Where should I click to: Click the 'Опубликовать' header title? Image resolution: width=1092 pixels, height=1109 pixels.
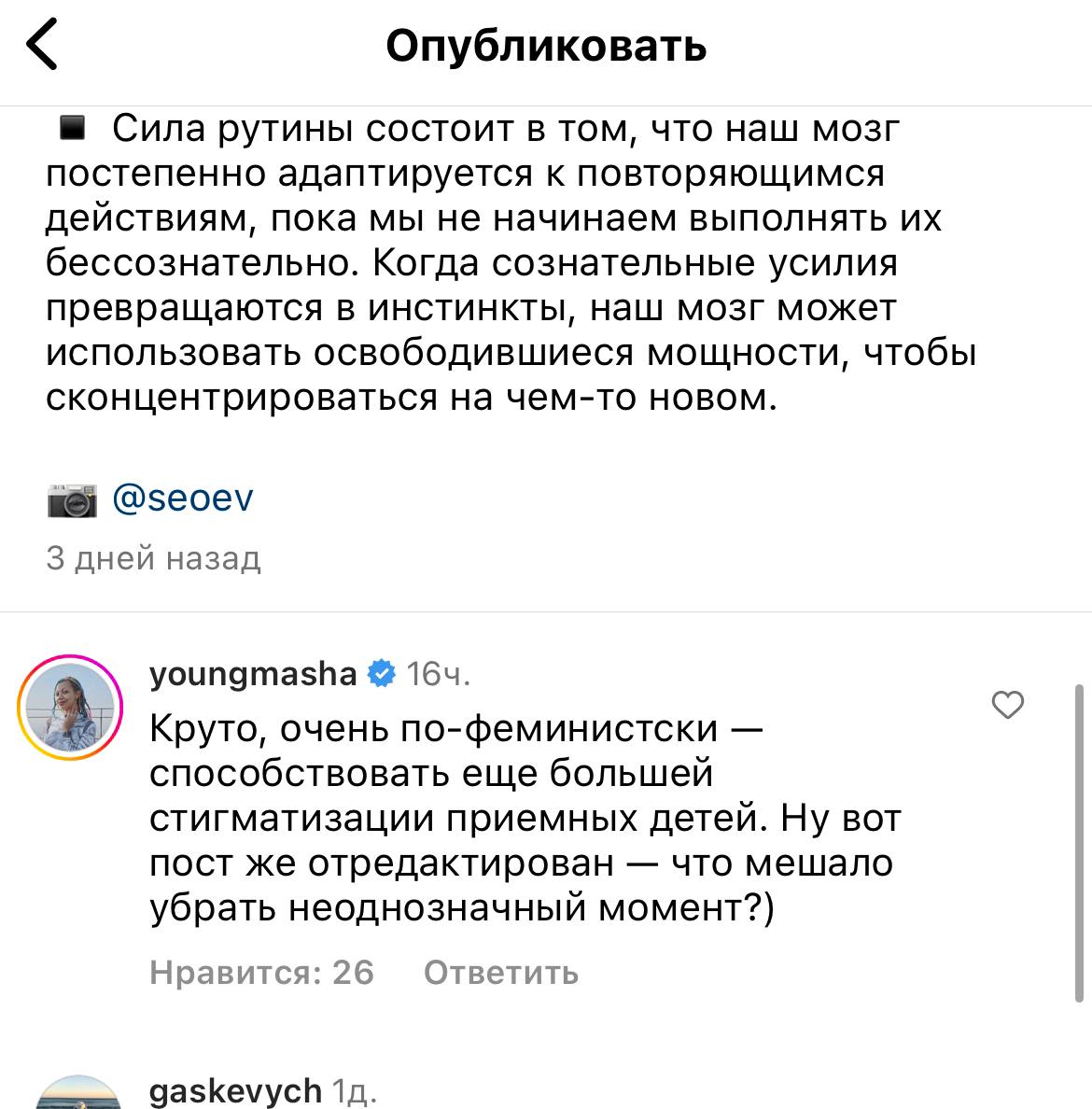tap(546, 46)
